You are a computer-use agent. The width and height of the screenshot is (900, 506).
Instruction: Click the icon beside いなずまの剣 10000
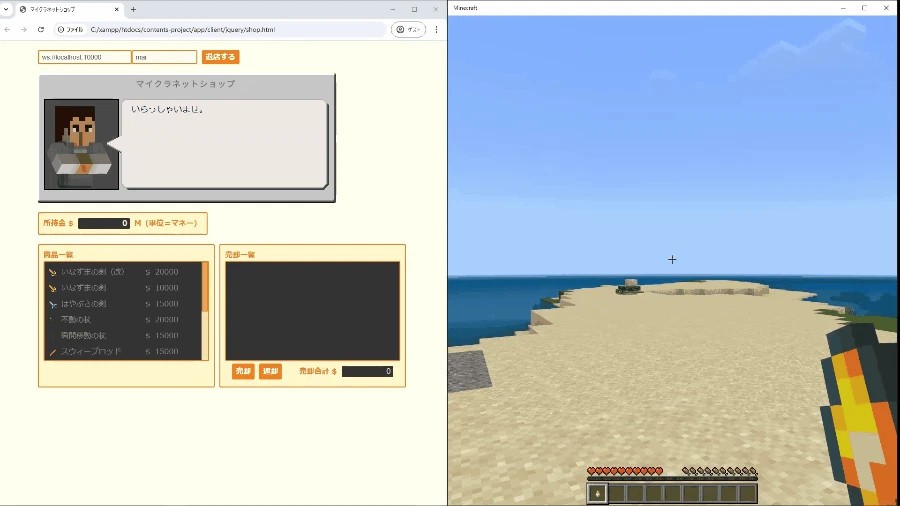pos(52,288)
